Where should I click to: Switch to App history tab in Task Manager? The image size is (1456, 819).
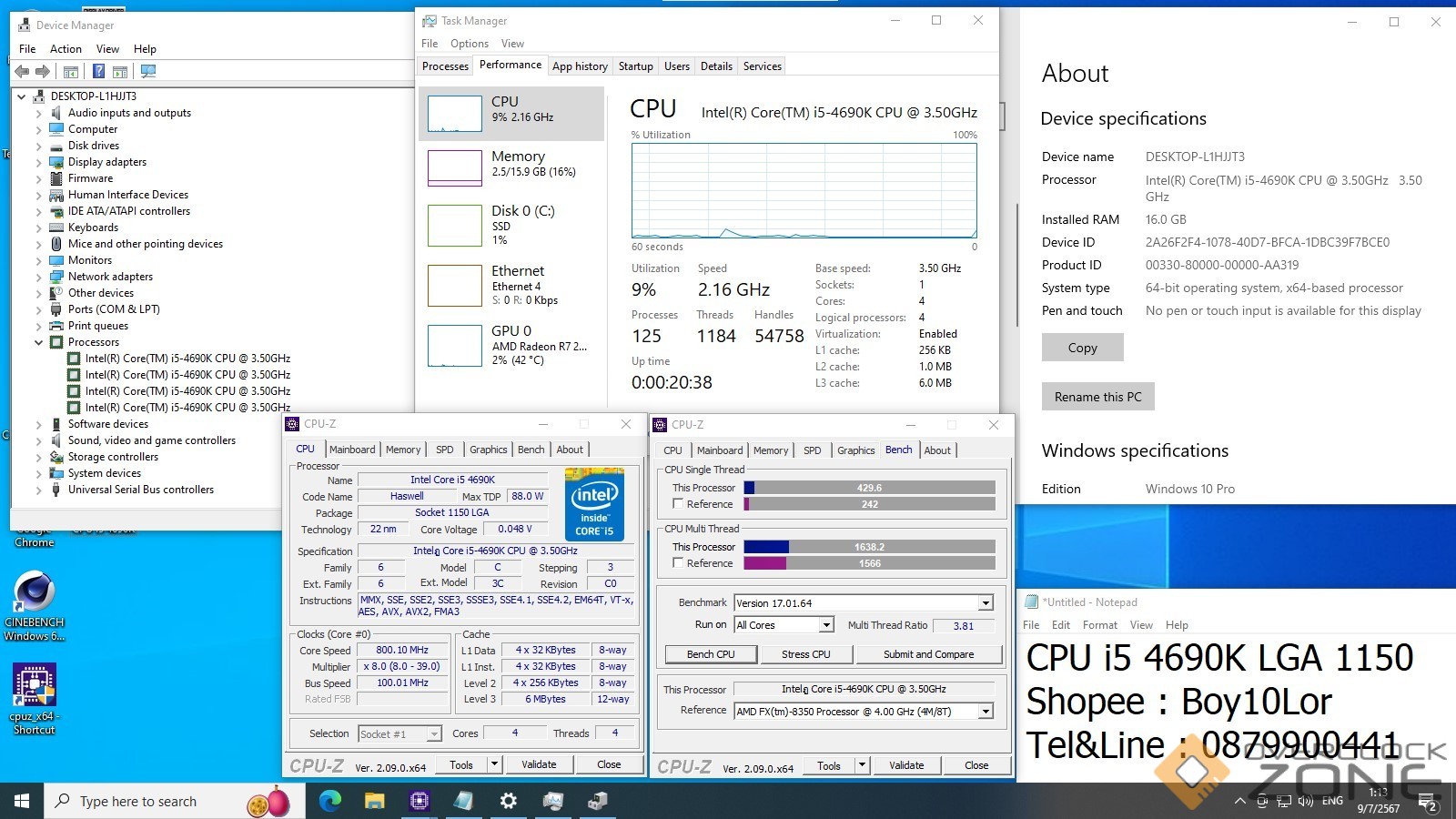coord(580,66)
